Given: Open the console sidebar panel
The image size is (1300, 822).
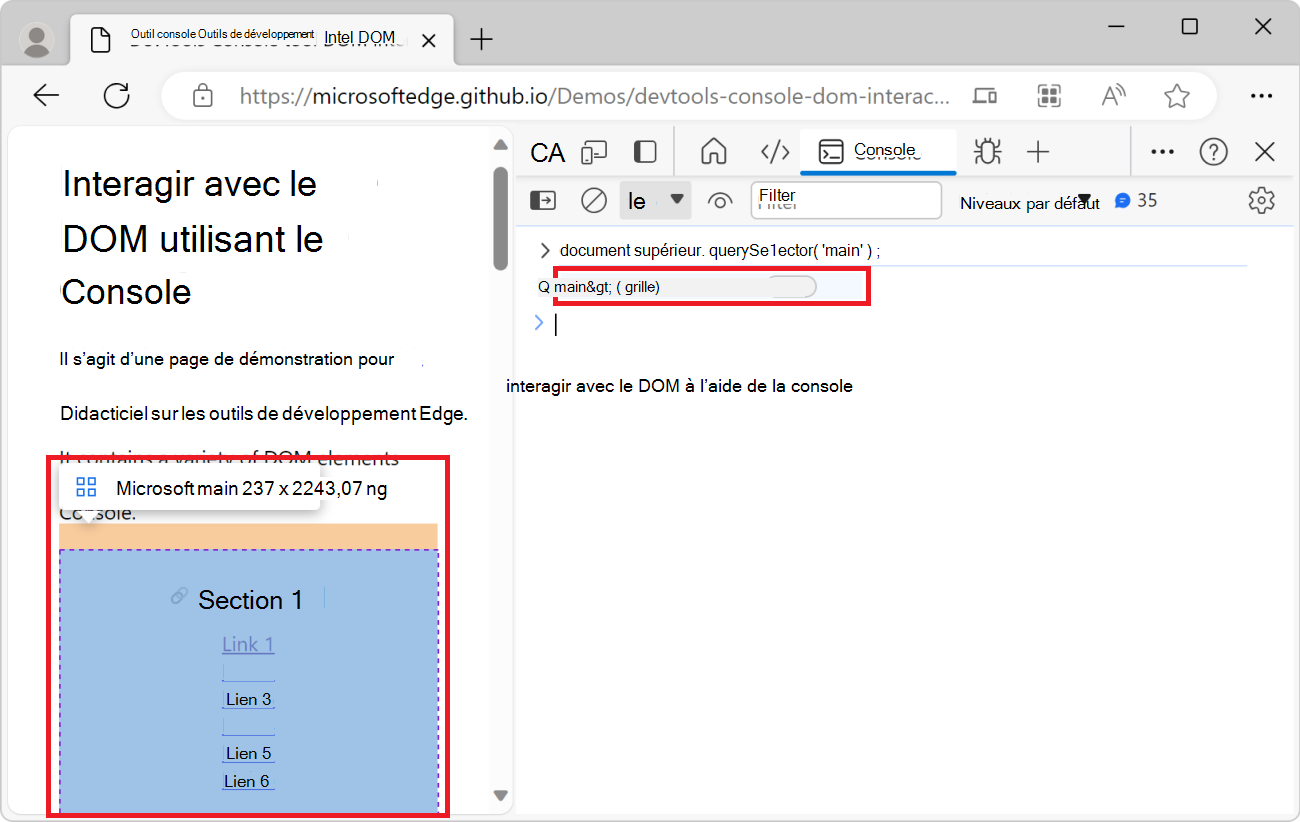Looking at the screenshot, I should 542,200.
